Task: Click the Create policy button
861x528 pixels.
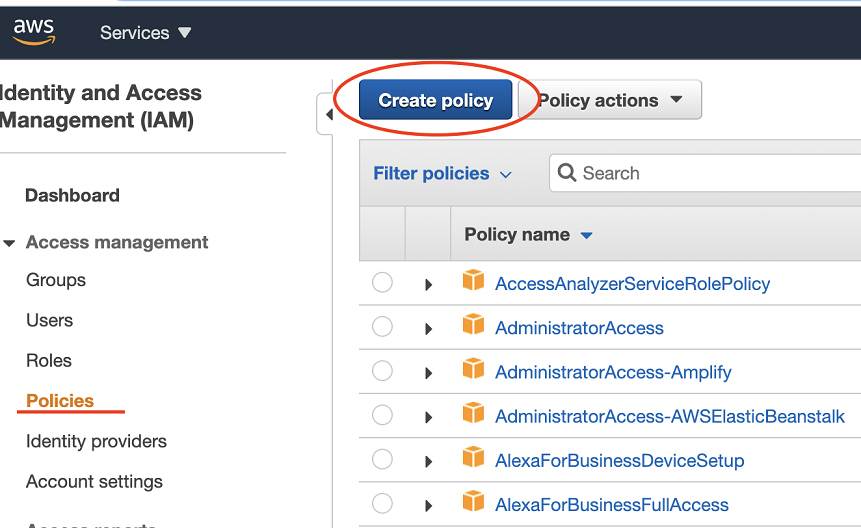Action: coord(435,100)
